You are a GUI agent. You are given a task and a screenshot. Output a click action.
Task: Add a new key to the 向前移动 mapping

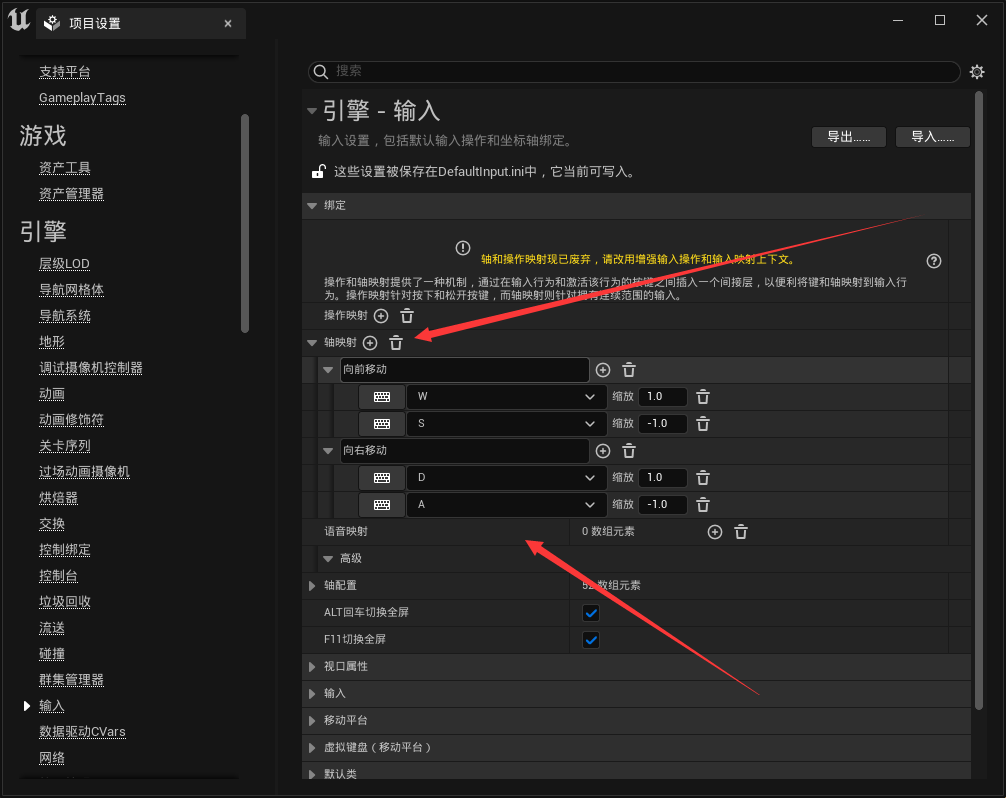(603, 370)
